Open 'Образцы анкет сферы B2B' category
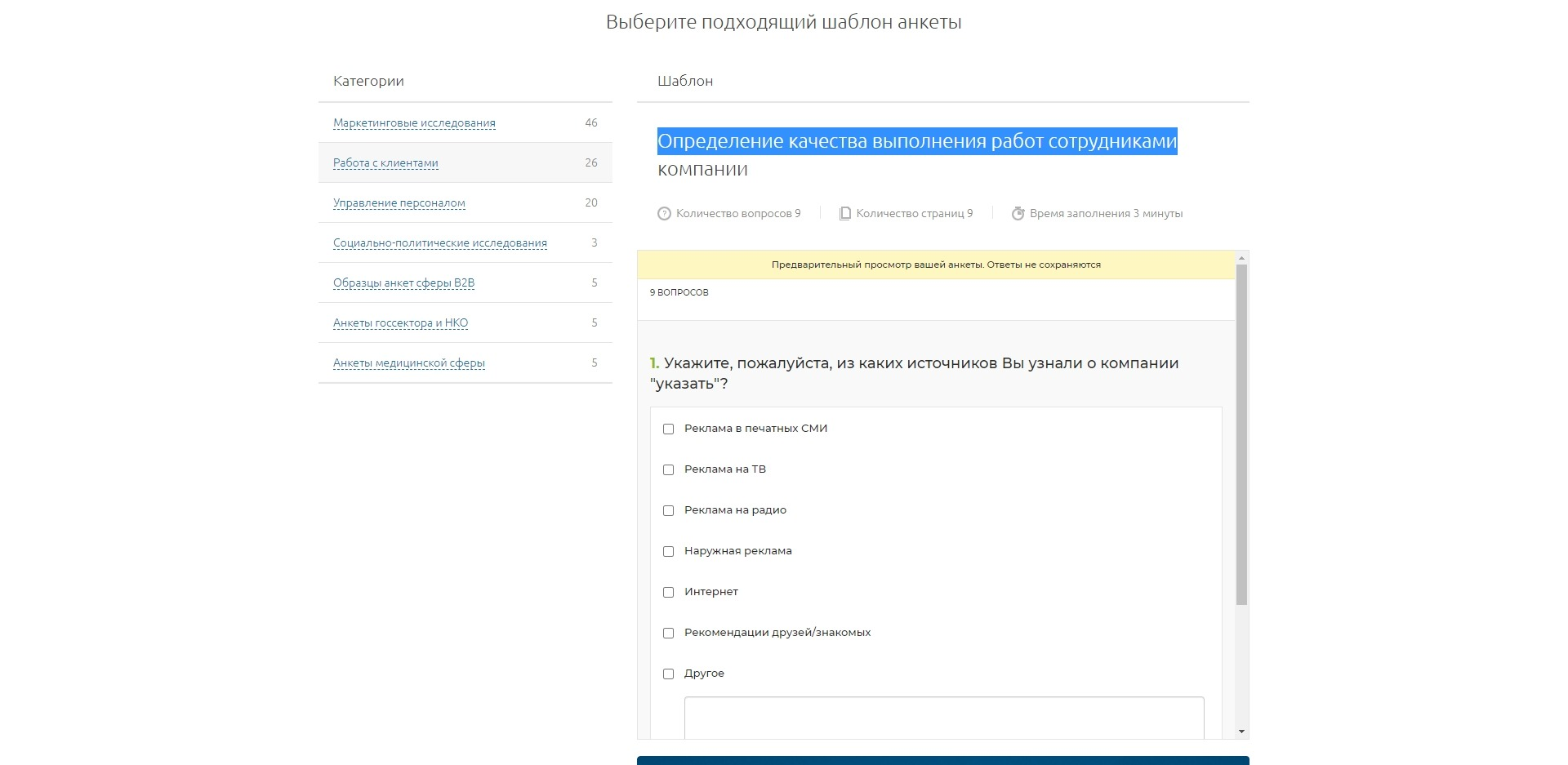The width and height of the screenshot is (1568, 765). (403, 283)
